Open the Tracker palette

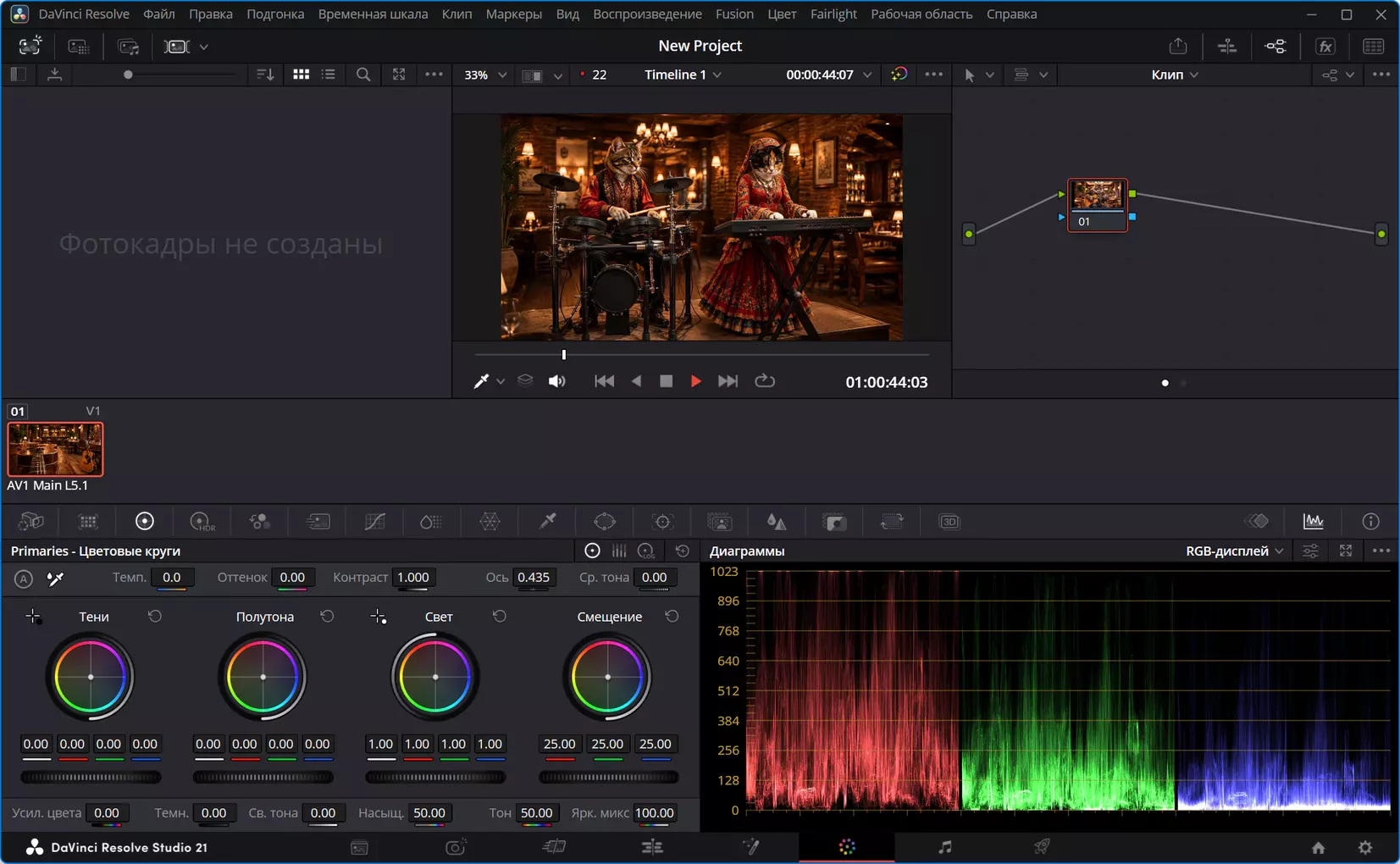pyautogui.click(x=662, y=522)
